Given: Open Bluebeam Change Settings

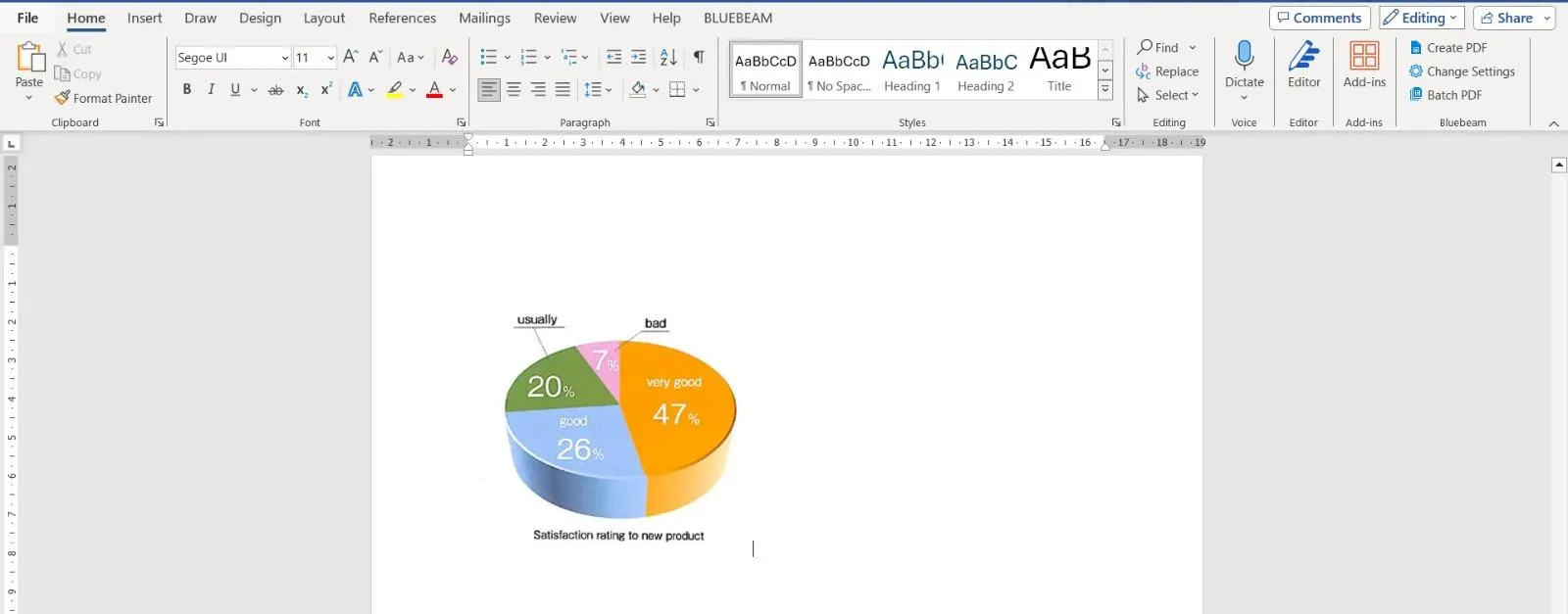Looking at the screenshot, I should [x=1462, y=71].
